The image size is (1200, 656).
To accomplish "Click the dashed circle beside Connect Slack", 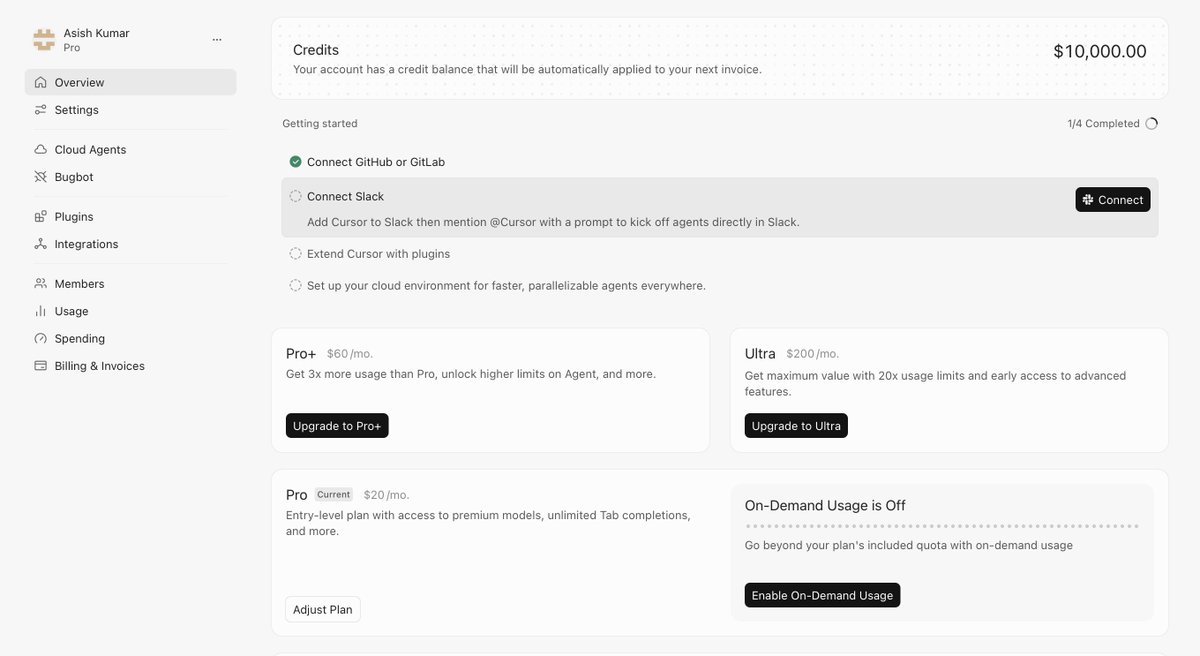I will 296,197.
